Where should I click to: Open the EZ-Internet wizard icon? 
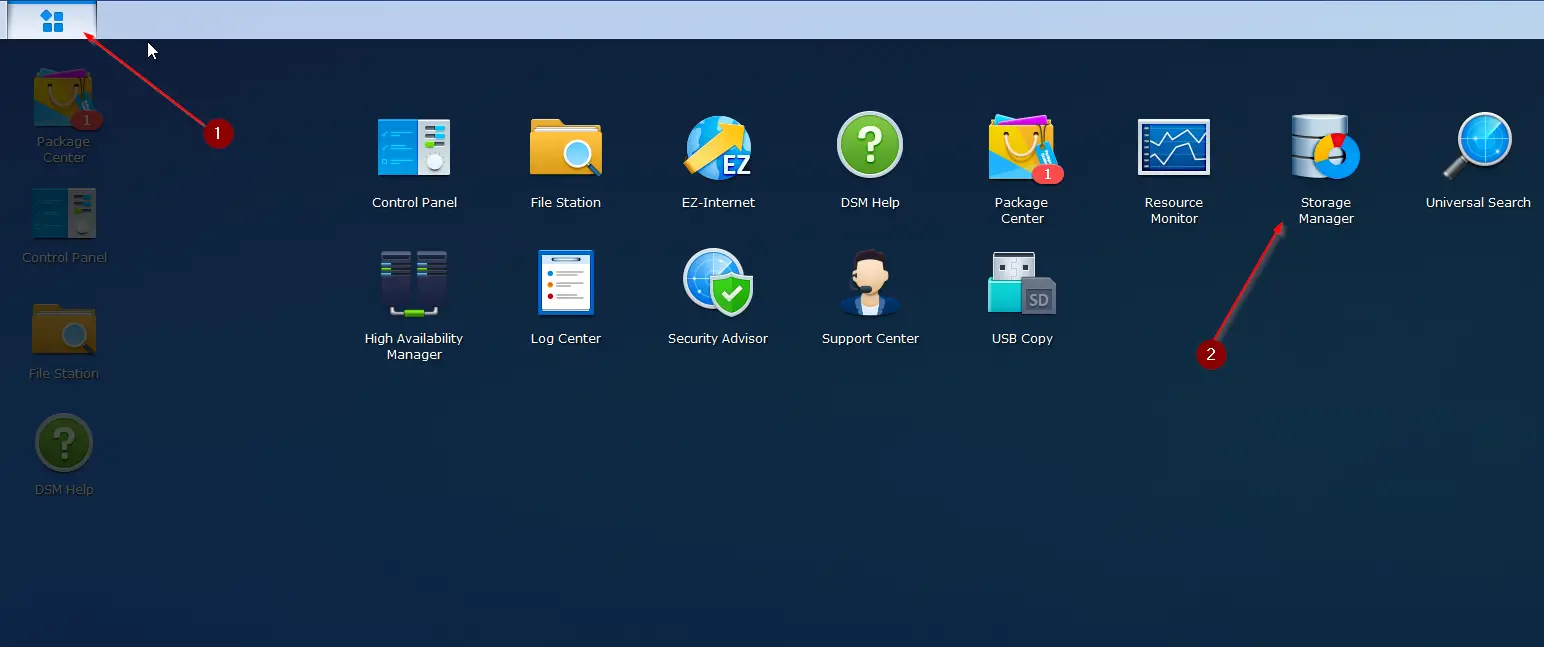(x=718, y=148)
